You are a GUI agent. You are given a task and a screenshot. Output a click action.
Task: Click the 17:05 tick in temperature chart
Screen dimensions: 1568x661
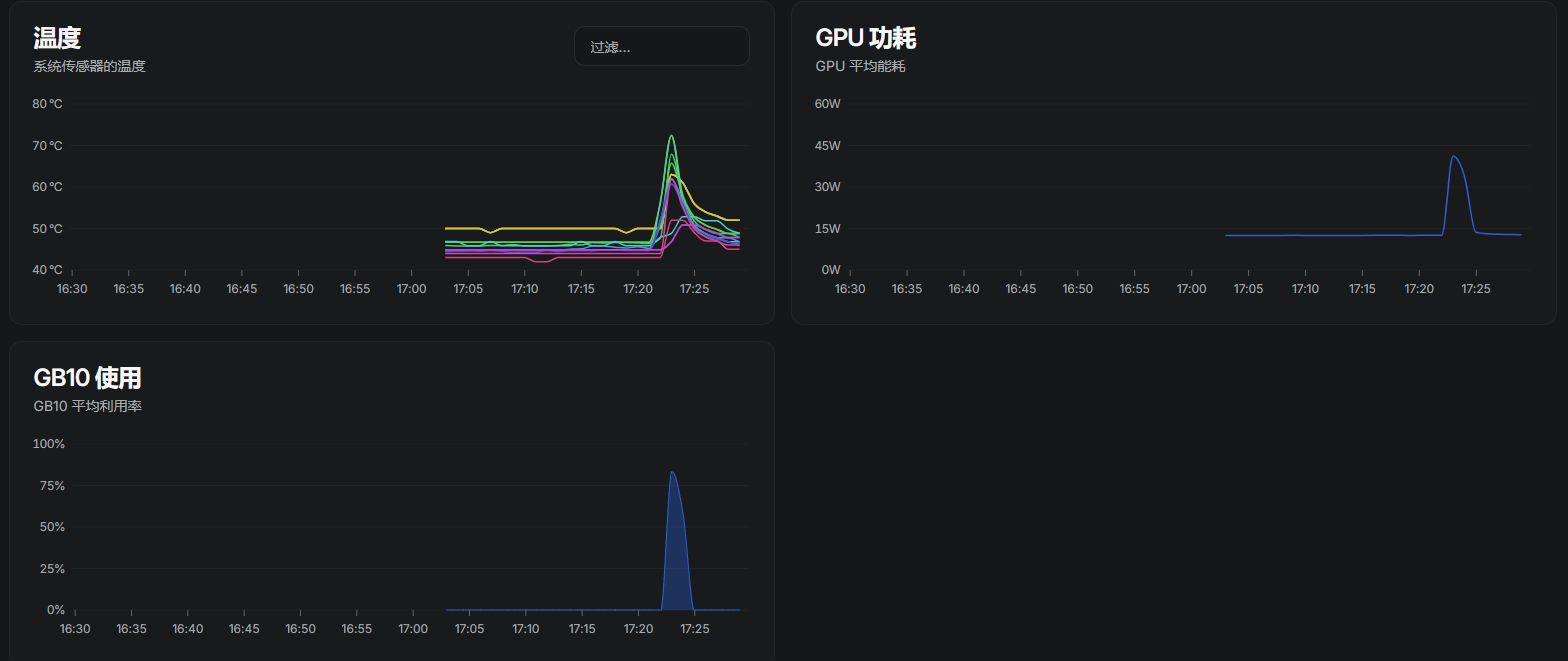click(x=468, y=289)
